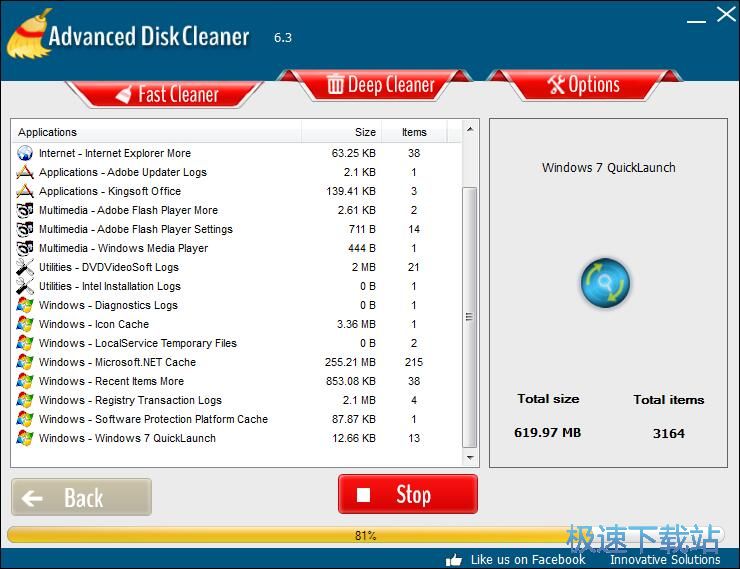Sort list by Items column header
The image size is (740, 569).
414,132
